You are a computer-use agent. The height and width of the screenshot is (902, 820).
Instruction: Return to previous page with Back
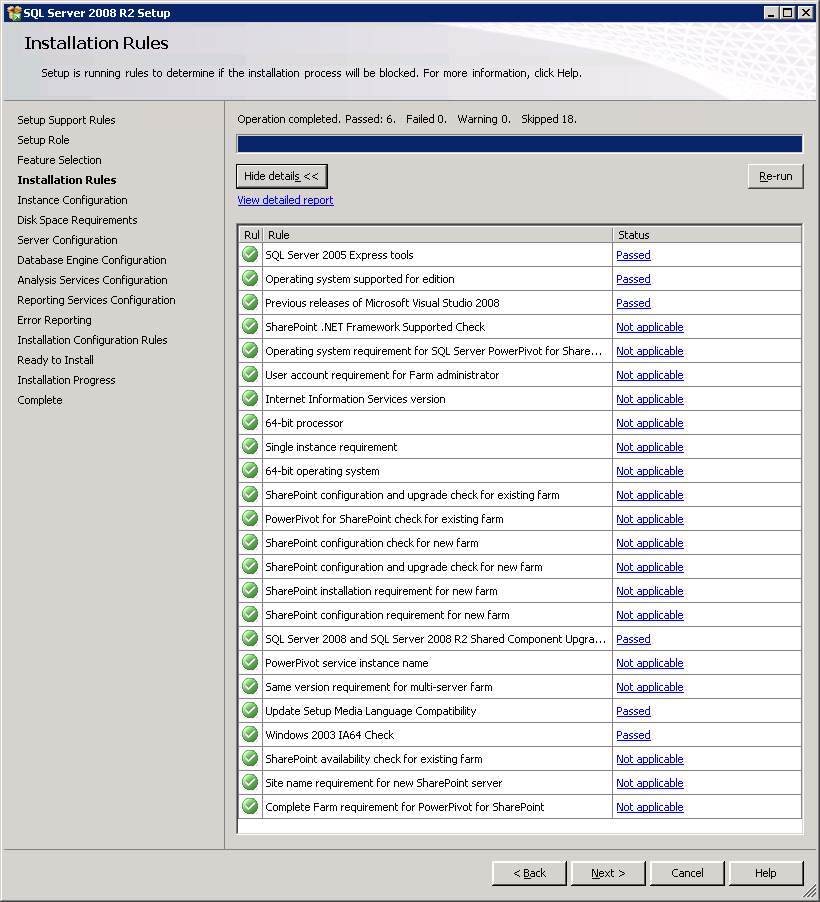[x=529, y=873]
